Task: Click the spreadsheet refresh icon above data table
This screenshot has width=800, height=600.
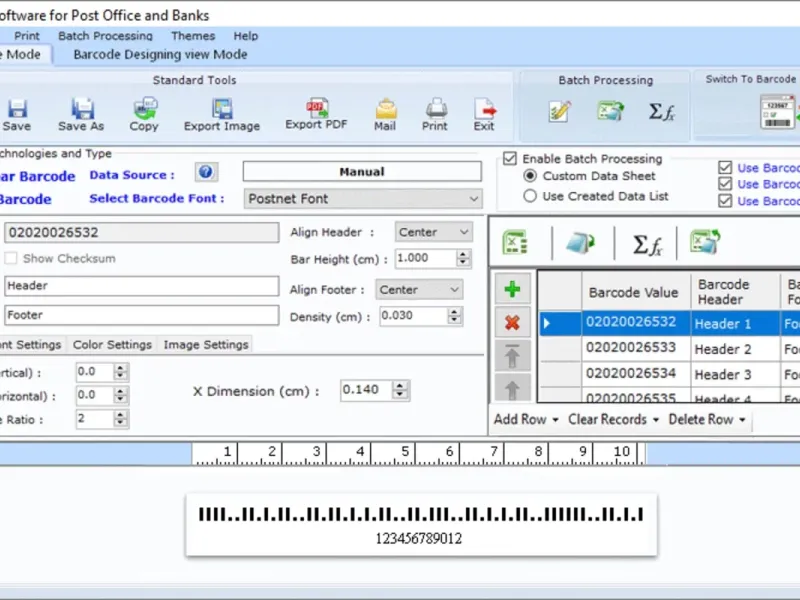Action: tap(705, 241)
